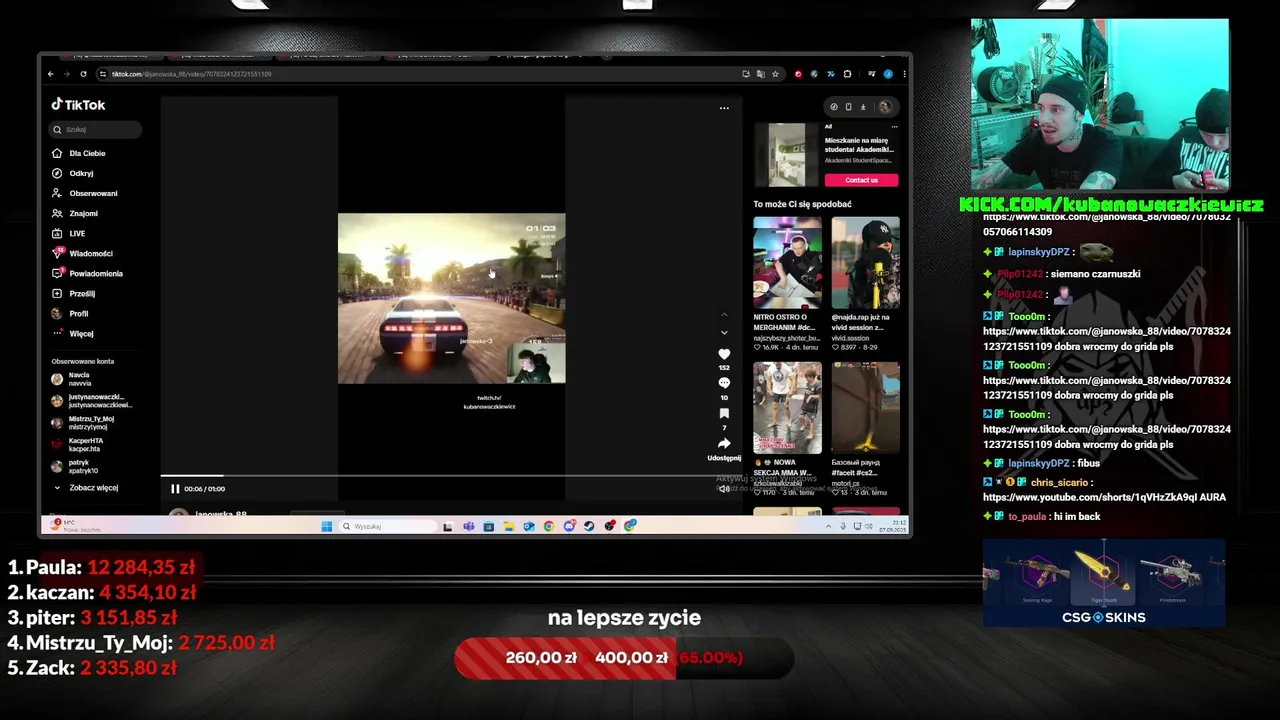Open Powiadomienia notifications
The width and height of the screenshot is (1280, 720).
(87, 273)
